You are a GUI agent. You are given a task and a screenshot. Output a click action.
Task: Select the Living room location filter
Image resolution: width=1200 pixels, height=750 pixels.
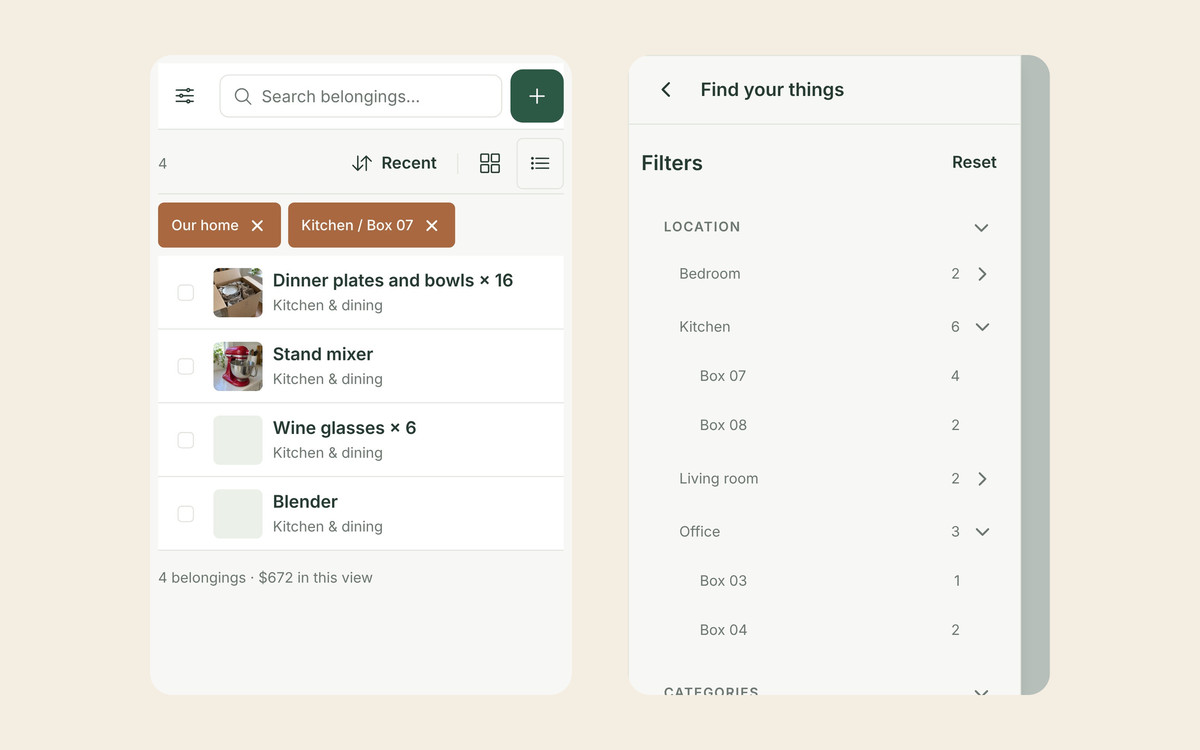pyautogui.click(x=719, y=479)
